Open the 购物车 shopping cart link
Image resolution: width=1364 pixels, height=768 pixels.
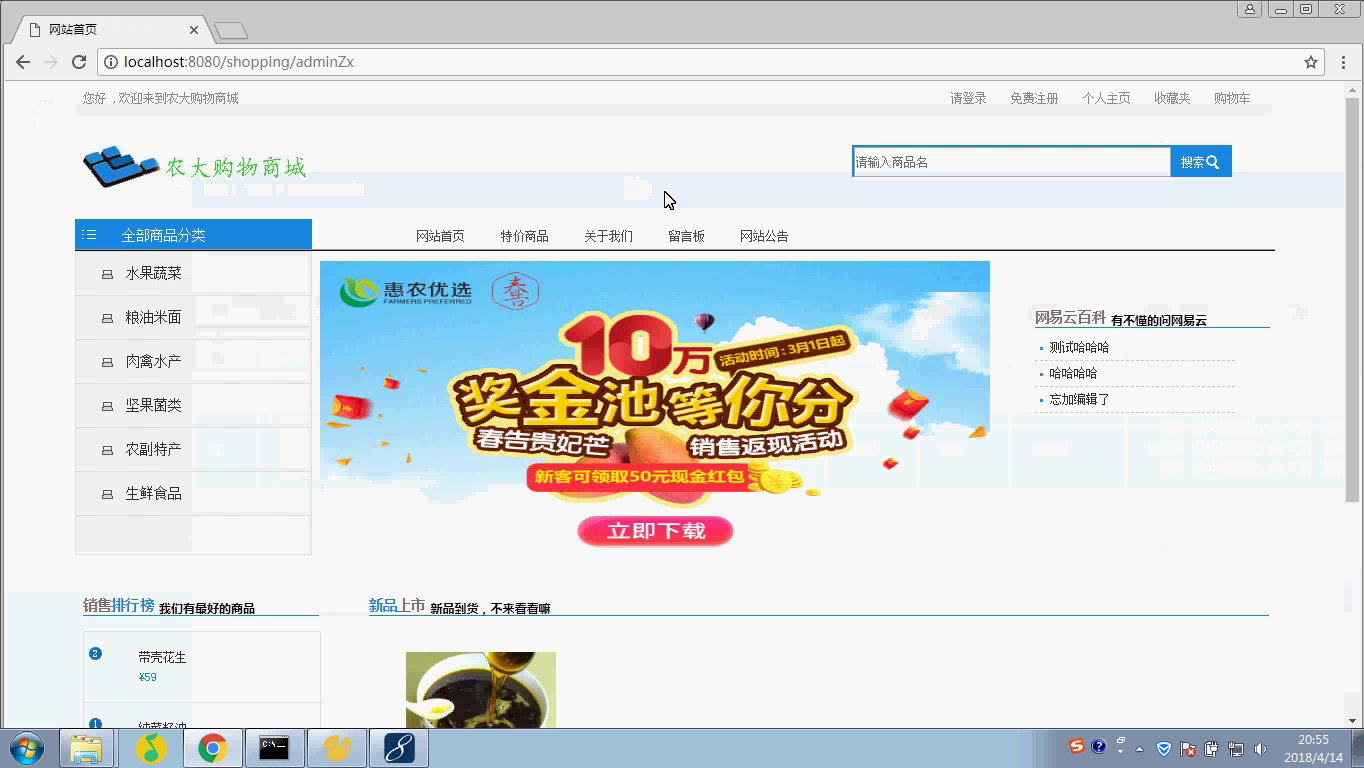(x=1232, y=98)
